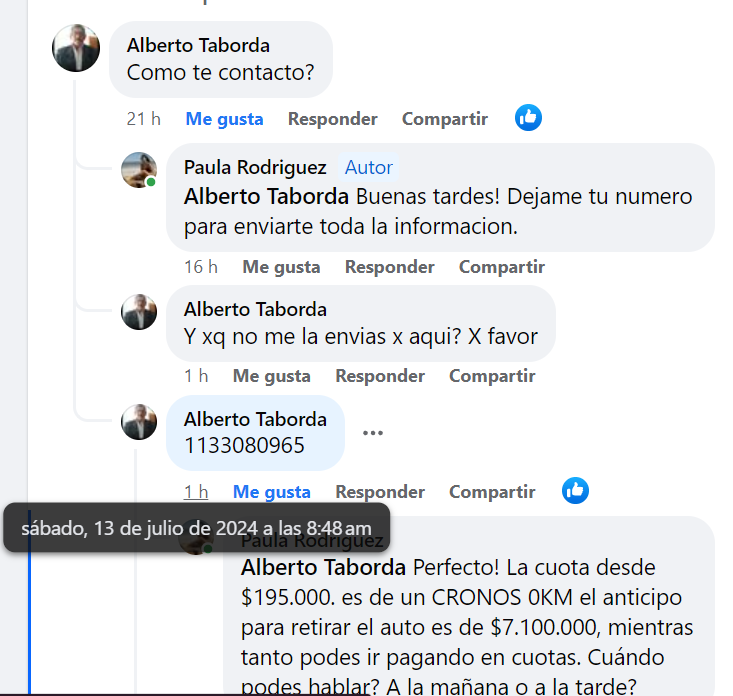Share the 'Como te contacto?' comment
This screenshot has width=733, height=696.
coord(444,119)
